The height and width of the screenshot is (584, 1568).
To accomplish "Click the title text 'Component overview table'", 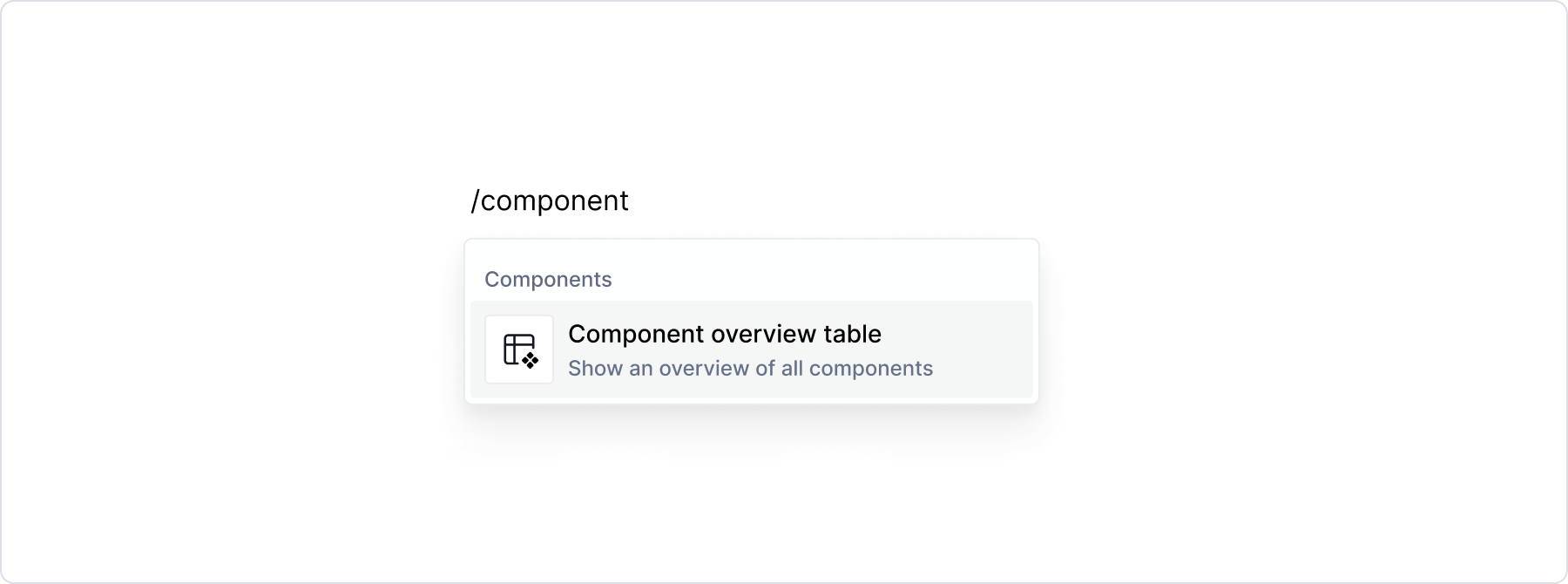I will pos(724,334).
